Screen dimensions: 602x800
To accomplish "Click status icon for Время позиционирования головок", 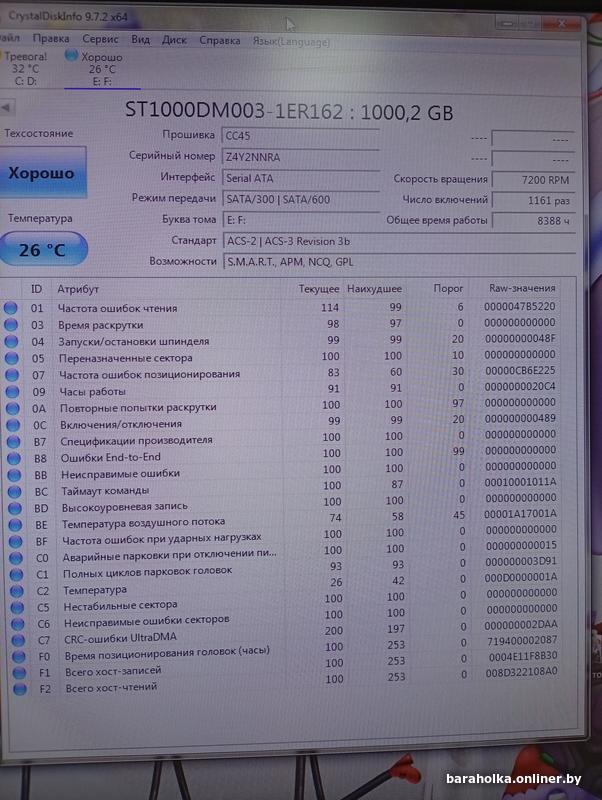I will (19, 657).
